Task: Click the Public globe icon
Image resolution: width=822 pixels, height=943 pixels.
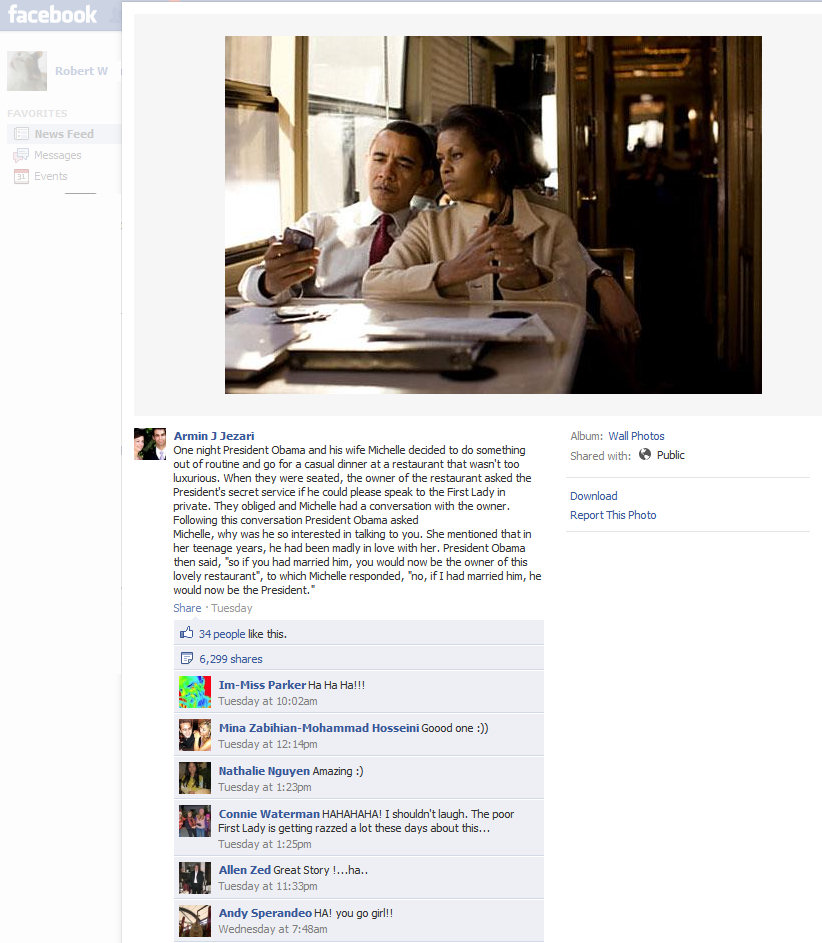Action: 645,455
